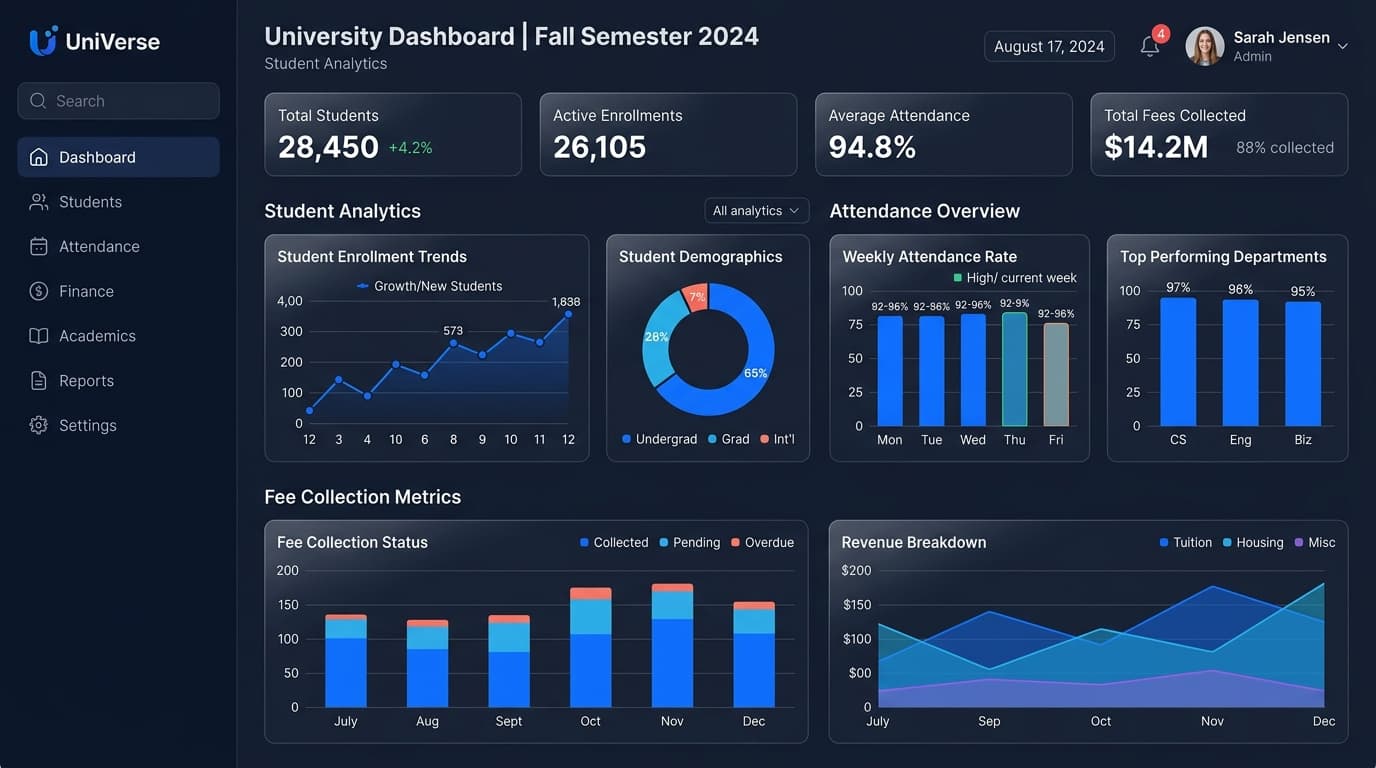The width and height of the screenshot is (1376, 768).
Task: Toggle Undergrad legend in Student Demographics
Action: (659, 439)
